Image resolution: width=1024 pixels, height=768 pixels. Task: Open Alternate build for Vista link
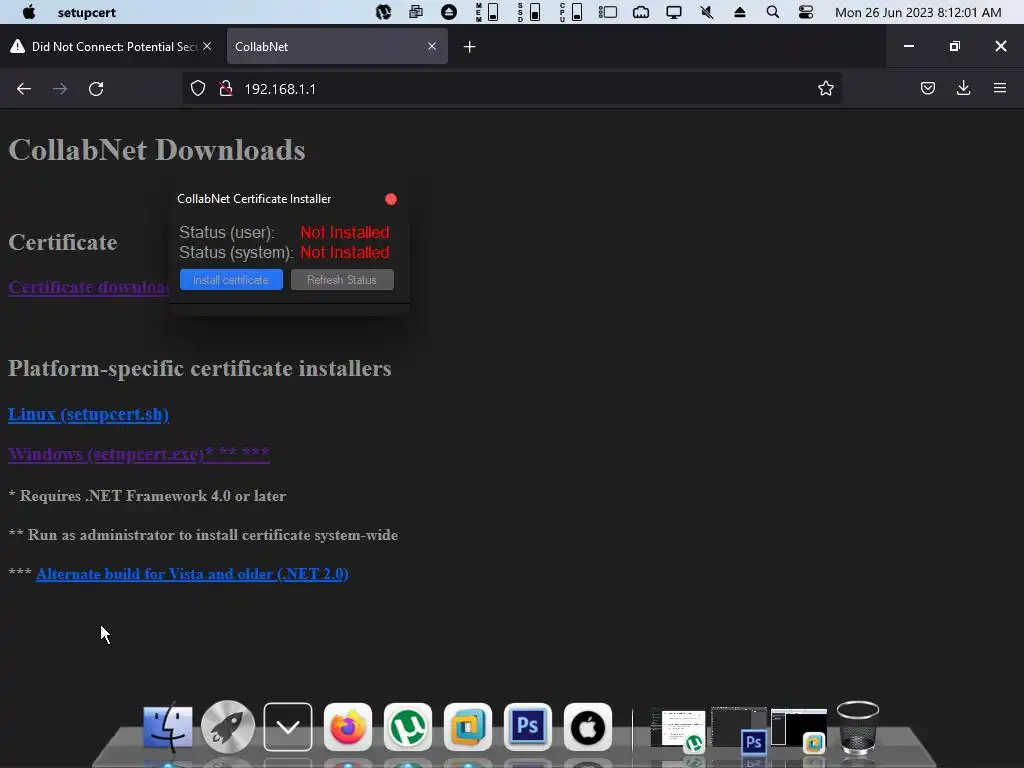click(192, 573)
